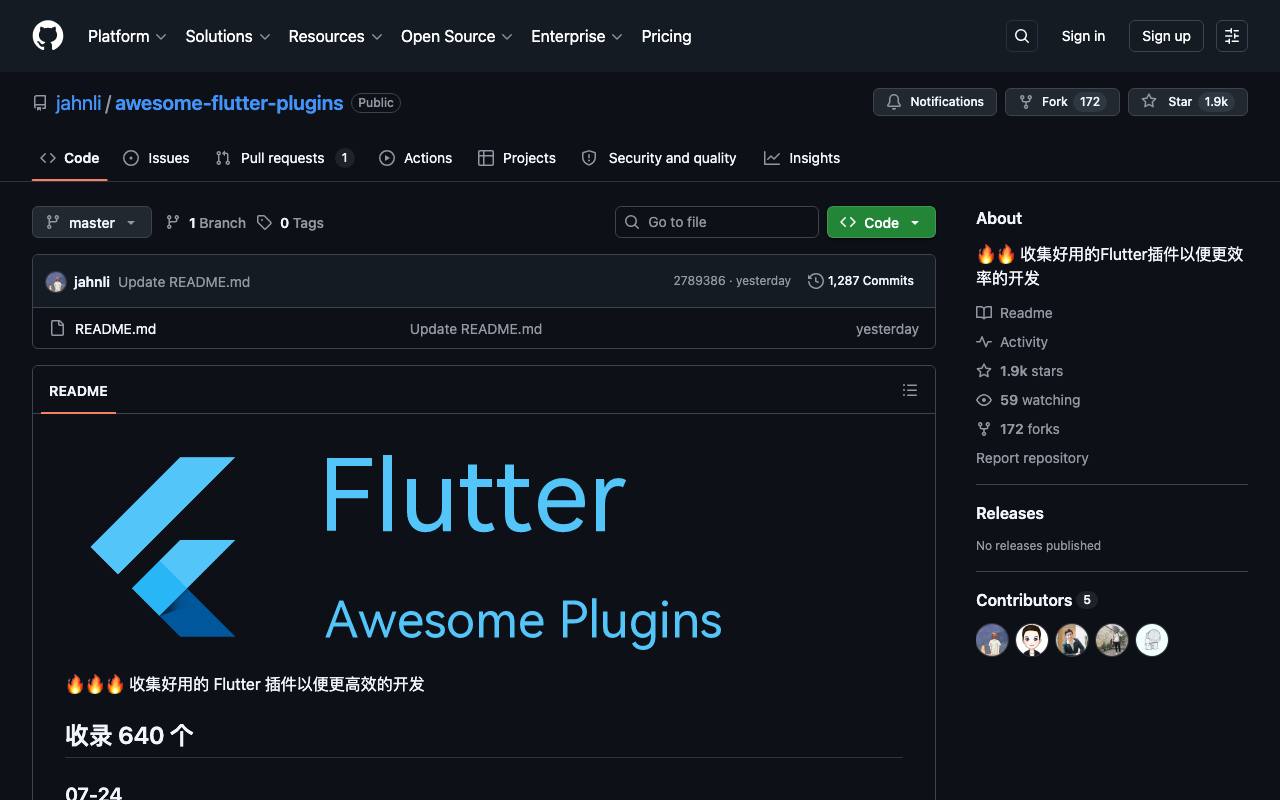Click the fork icon beside 172 forks

tap(984, 429)
